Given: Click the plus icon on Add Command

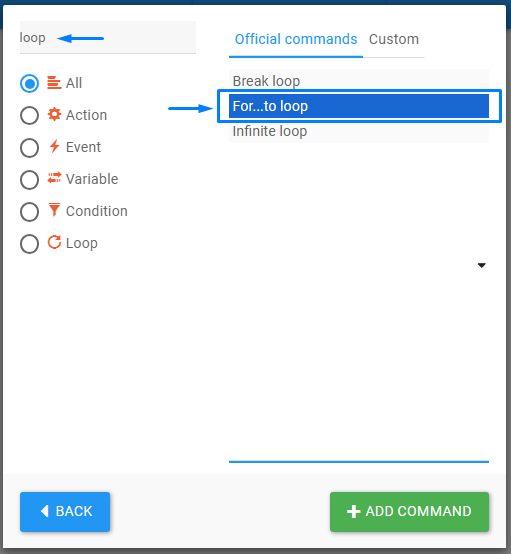Looking at the screenshot, I should coord(353,512).
